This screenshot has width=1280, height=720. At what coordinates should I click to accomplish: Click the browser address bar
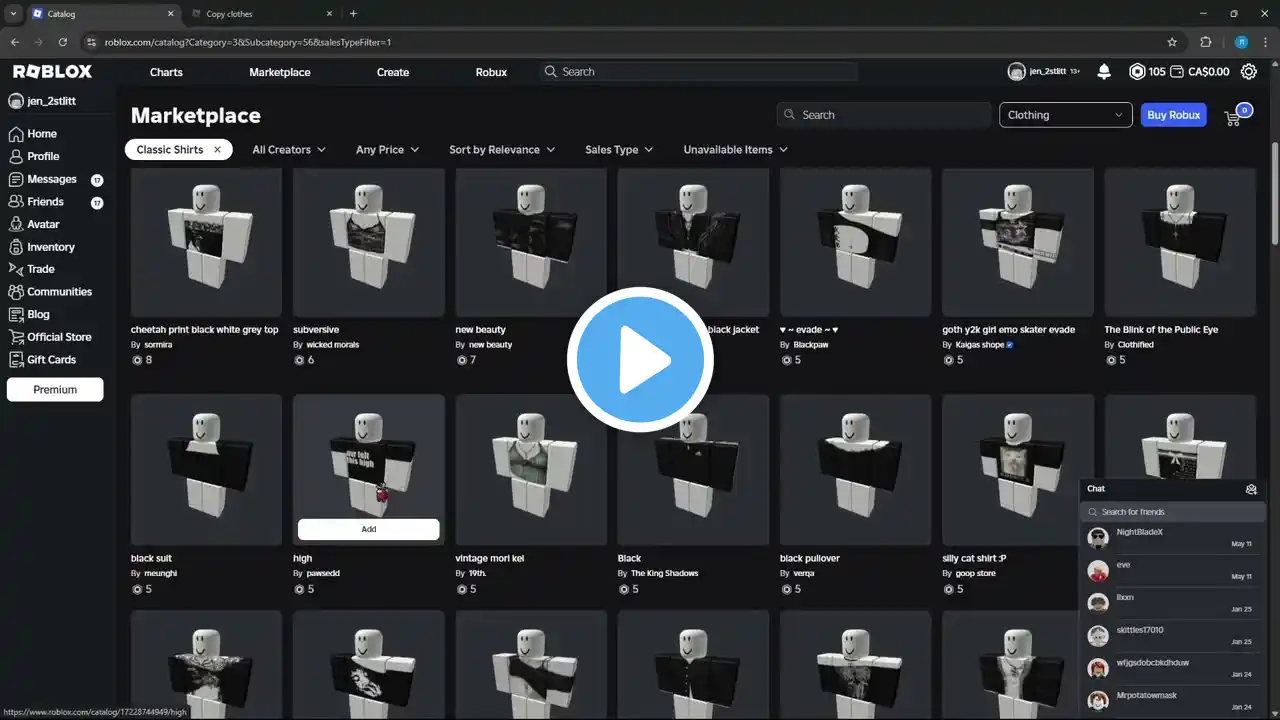coord(620,42)
